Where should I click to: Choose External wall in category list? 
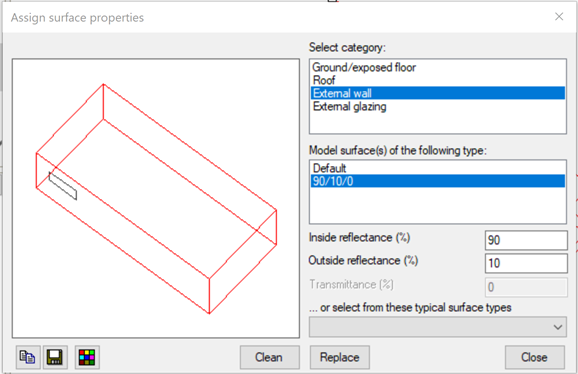(438, 93)
